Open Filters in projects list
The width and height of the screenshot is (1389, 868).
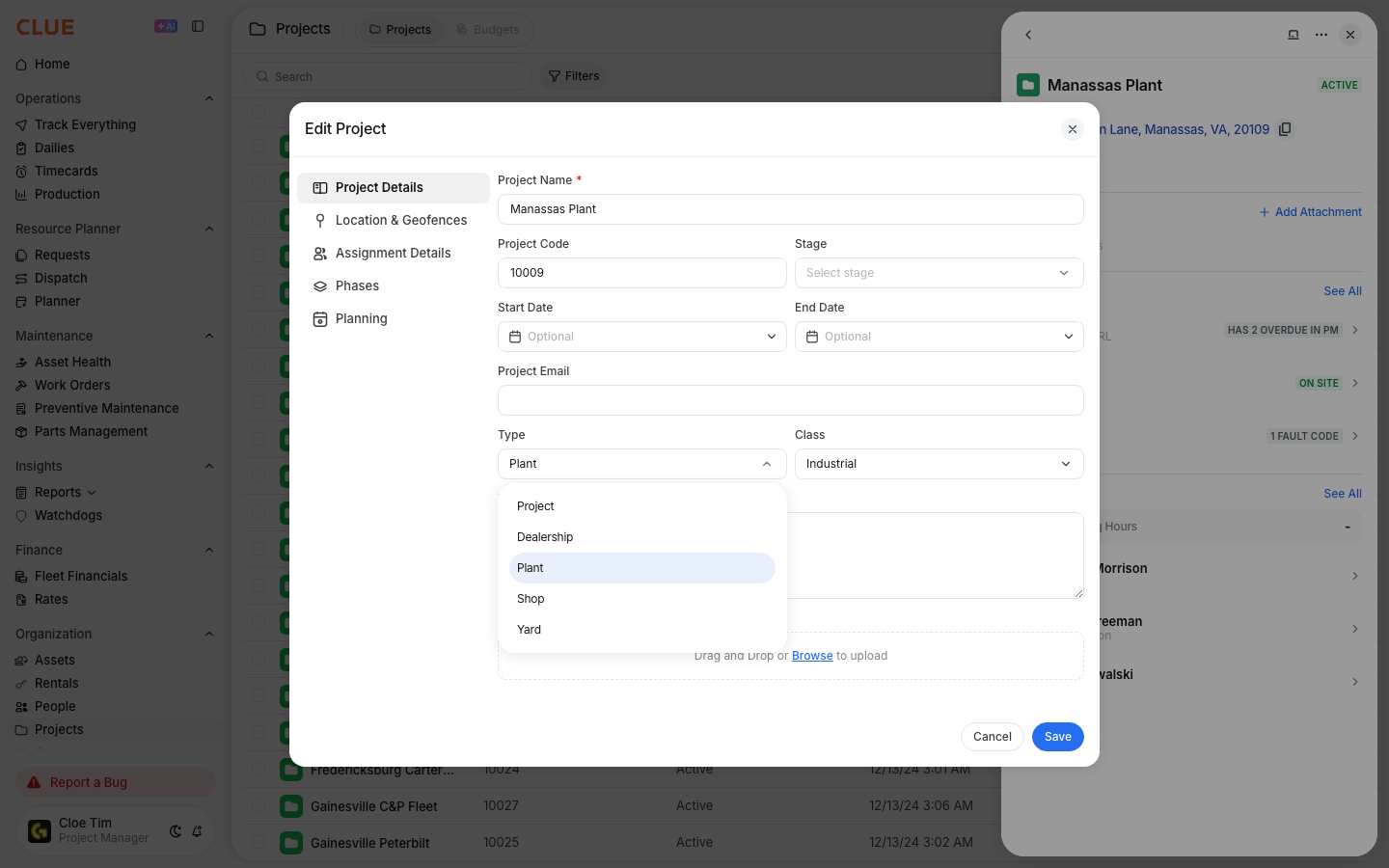tap(574, 76)
